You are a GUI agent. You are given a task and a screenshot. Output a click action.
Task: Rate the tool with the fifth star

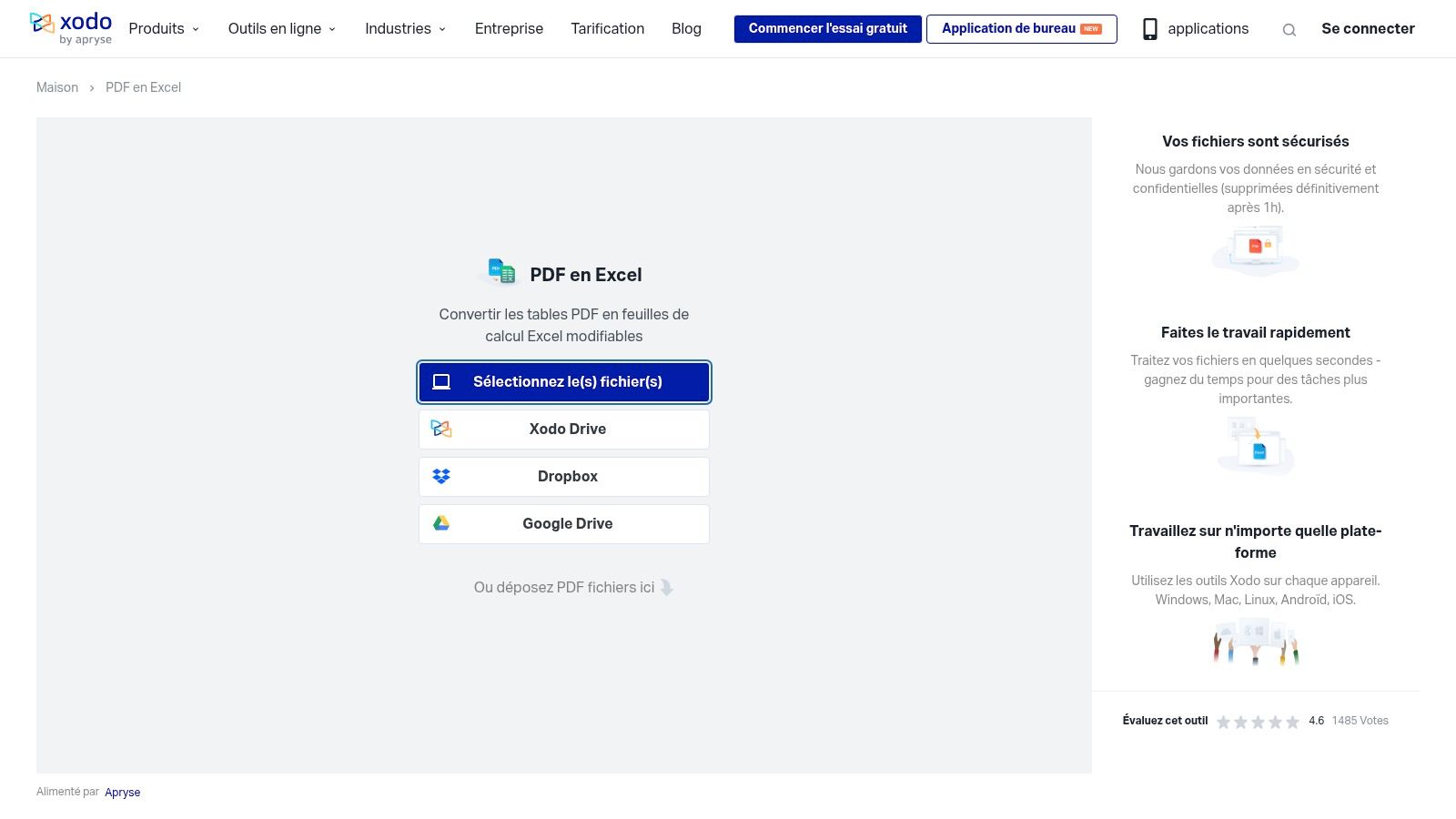(1292, 722)
